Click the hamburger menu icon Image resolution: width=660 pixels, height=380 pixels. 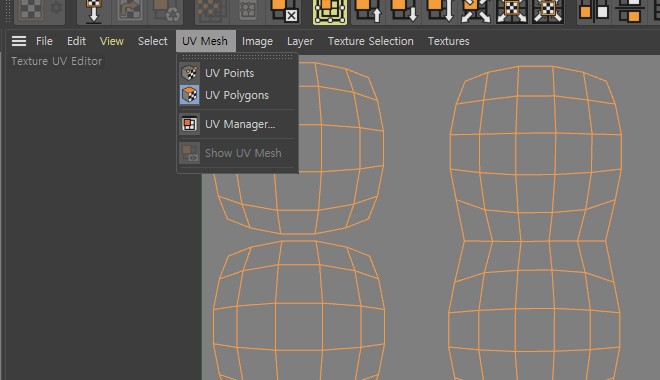19,41
